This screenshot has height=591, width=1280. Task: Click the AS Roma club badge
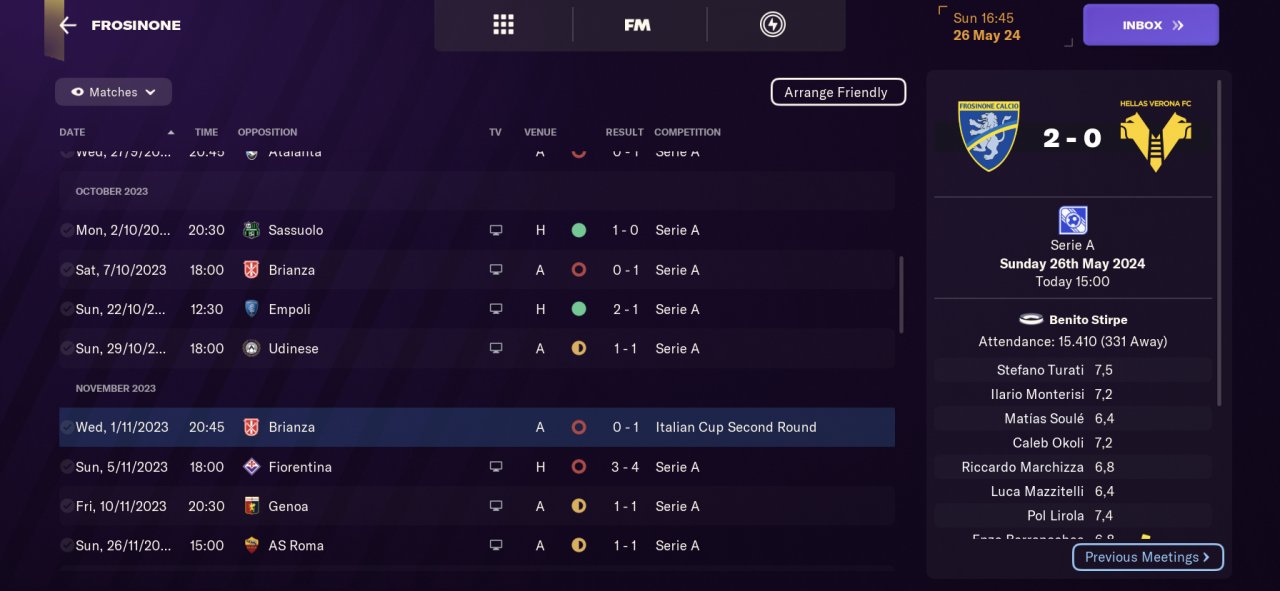click(251, 545)
